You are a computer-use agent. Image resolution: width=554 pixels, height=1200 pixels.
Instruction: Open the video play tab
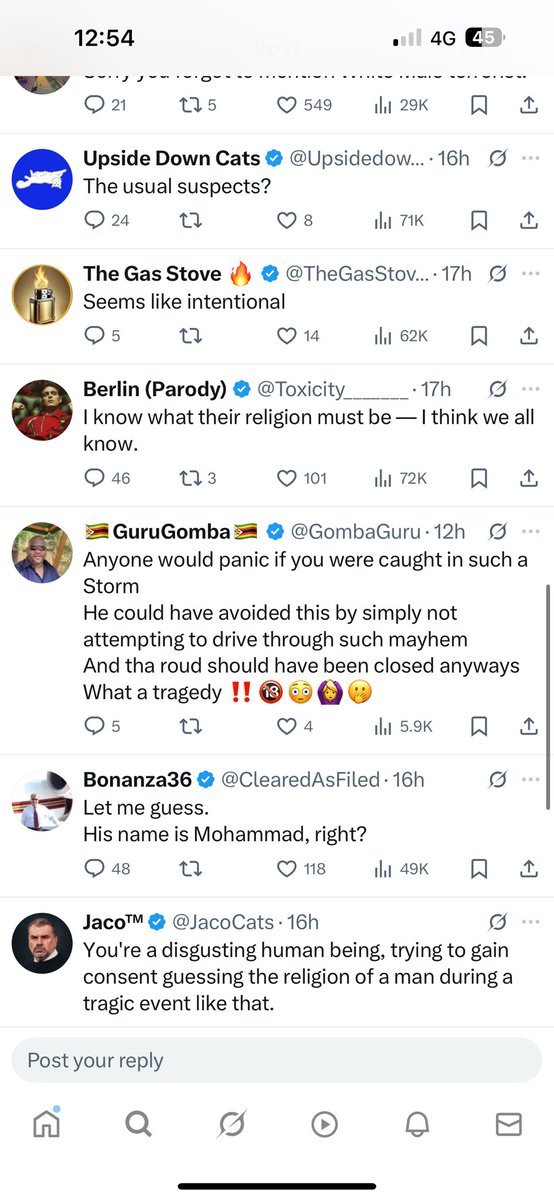click(324, 1124)
